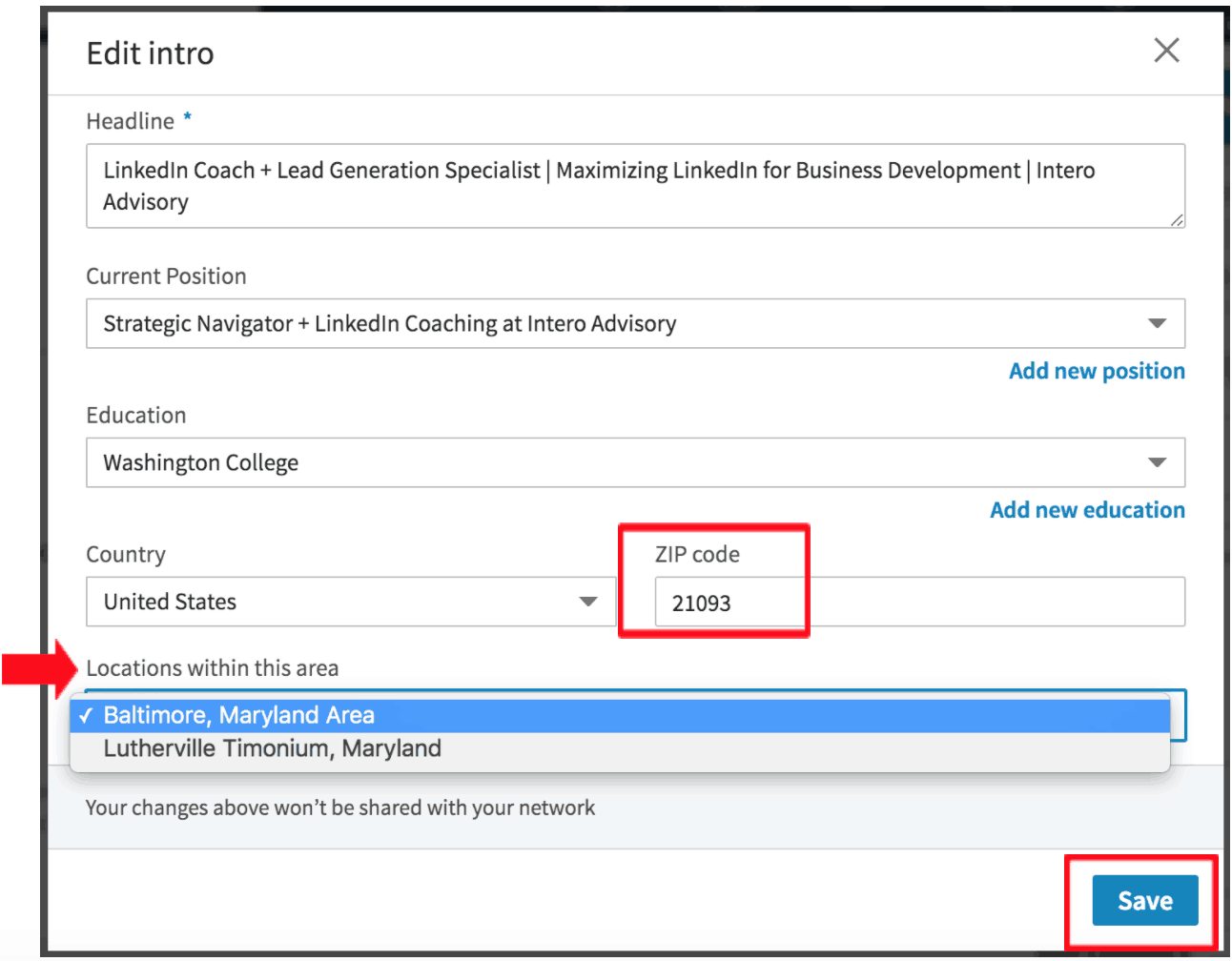Click the Country label
The height and width of the screenshot is (961, 1232).
pyautogui.click(x=126, y=554)
